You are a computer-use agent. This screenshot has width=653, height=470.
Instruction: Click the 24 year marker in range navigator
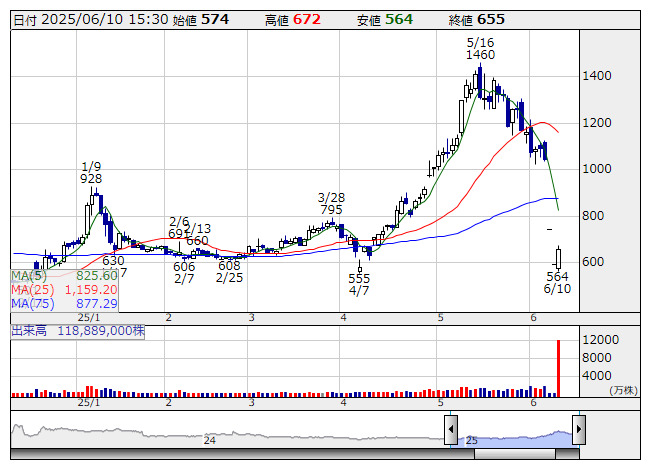coord(209,440)
